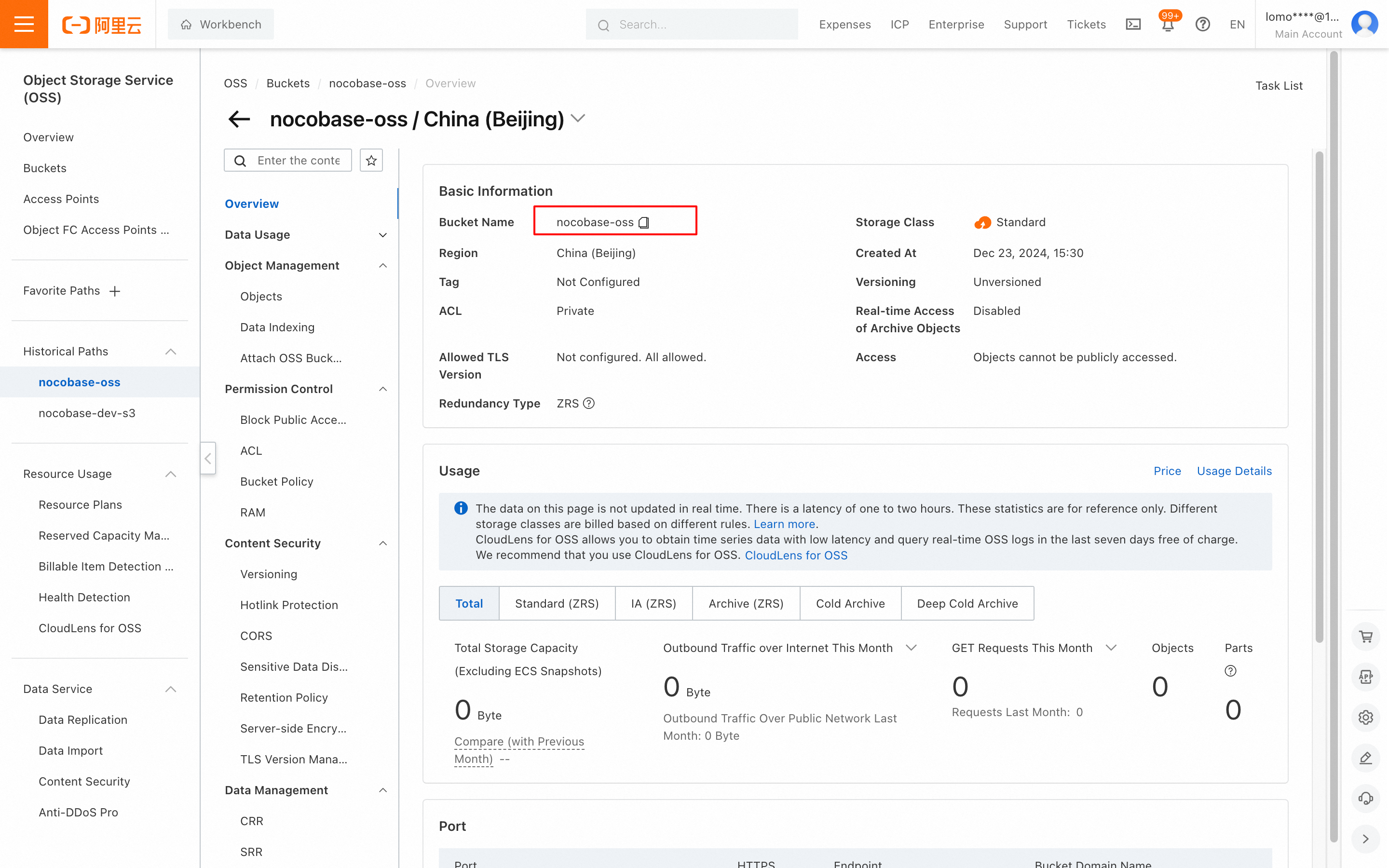1389x868 pixels.
Task: Open bucket switcher dropdown next to title
Action: point(579,118)
